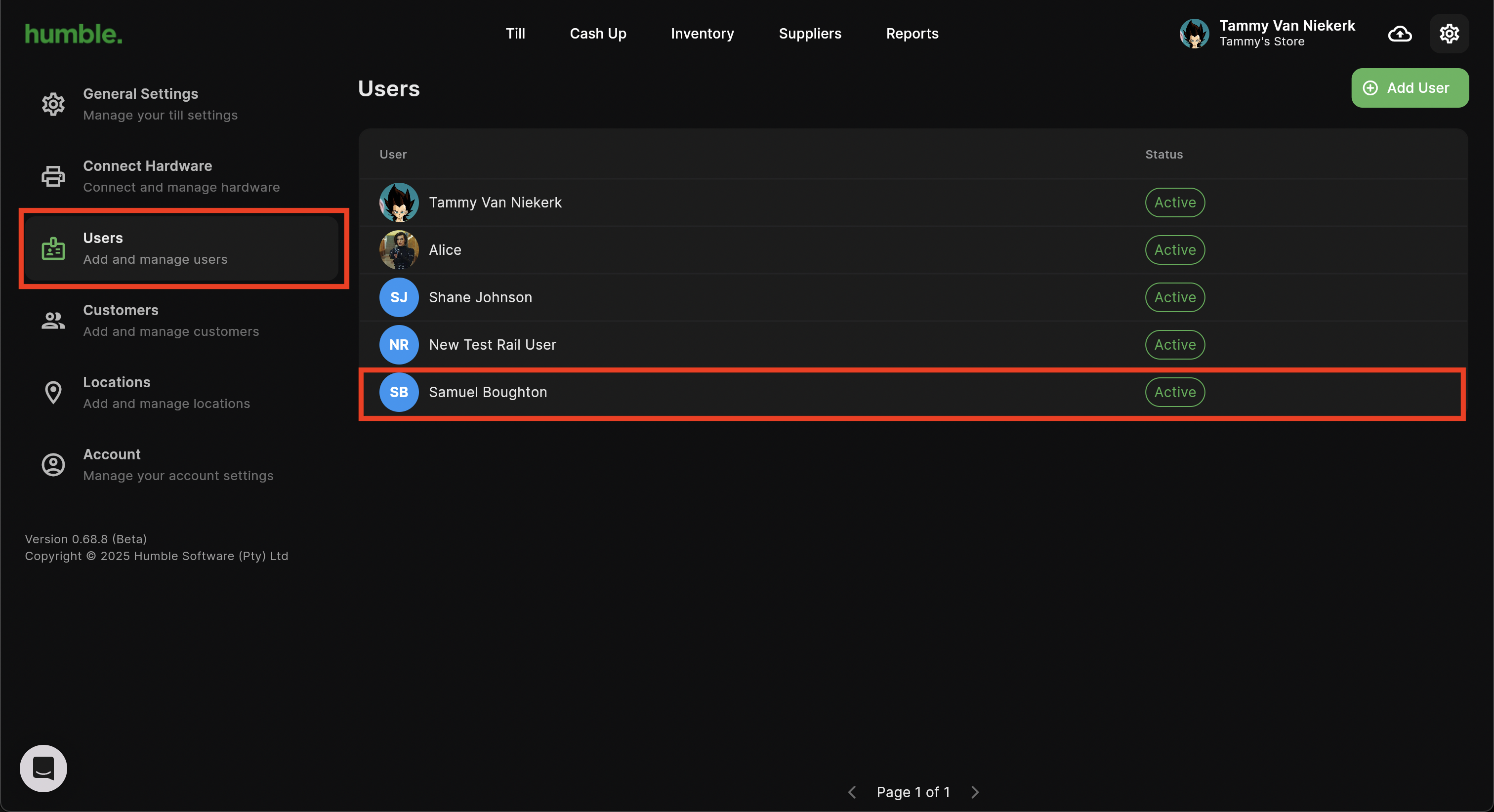Open Locations section
The height and width of the screenshot is (812, 1494).
pos(181,393)
